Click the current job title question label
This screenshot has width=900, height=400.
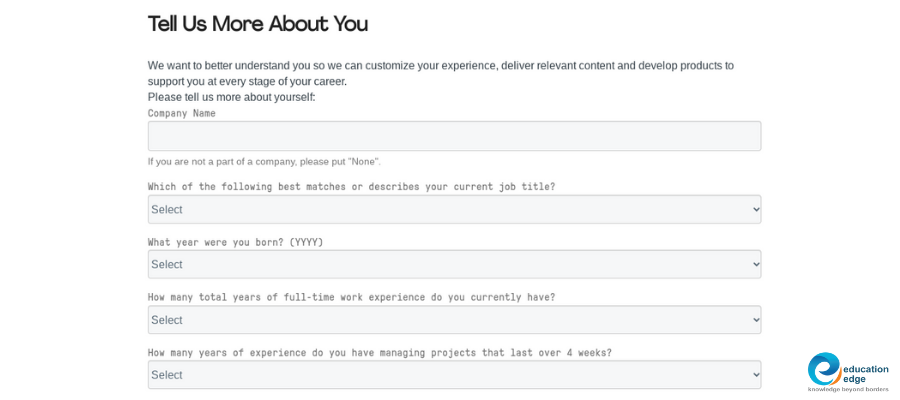point(351,187)
